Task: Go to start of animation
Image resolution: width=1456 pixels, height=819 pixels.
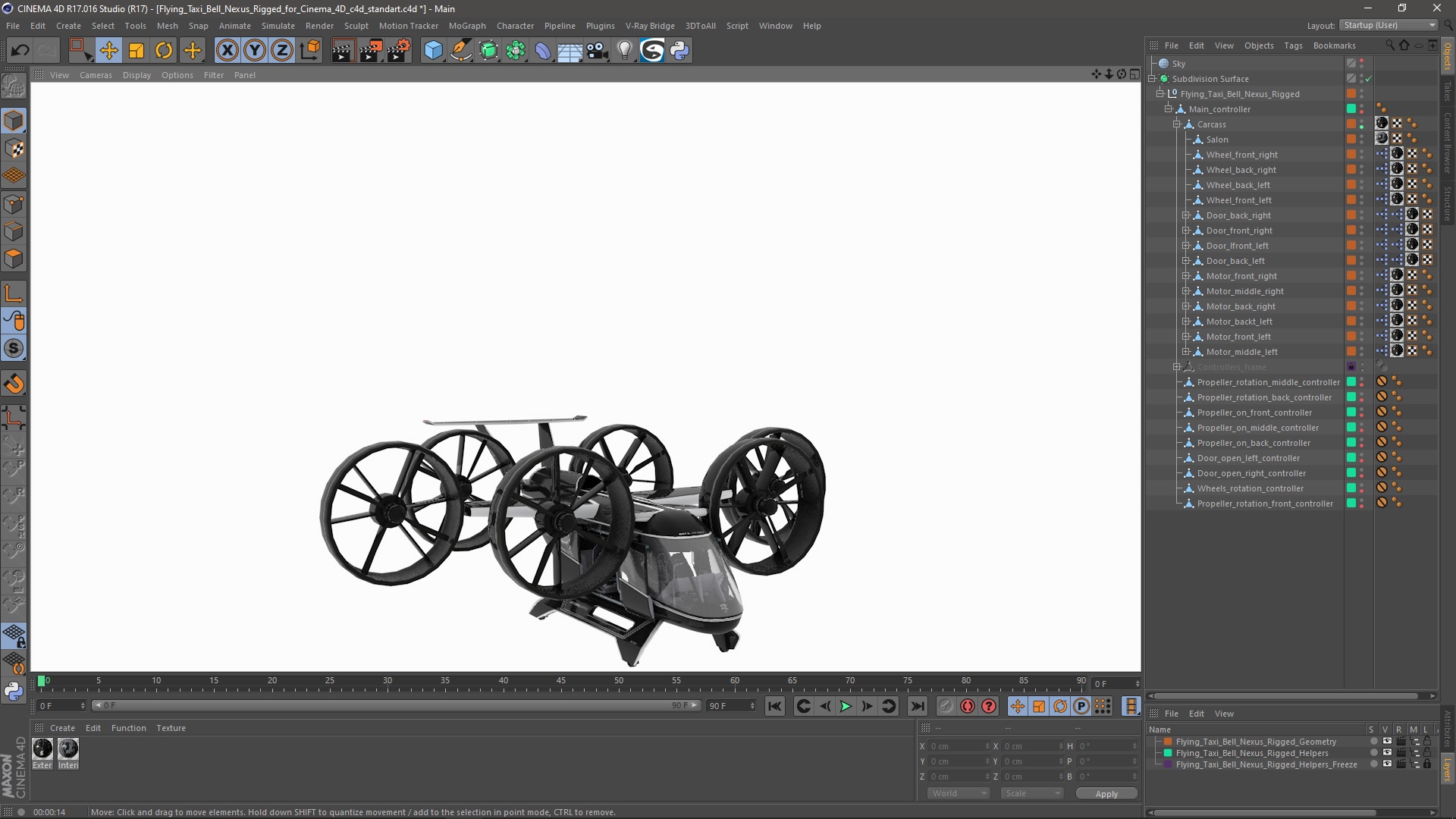Action: [x=774, y=706]
